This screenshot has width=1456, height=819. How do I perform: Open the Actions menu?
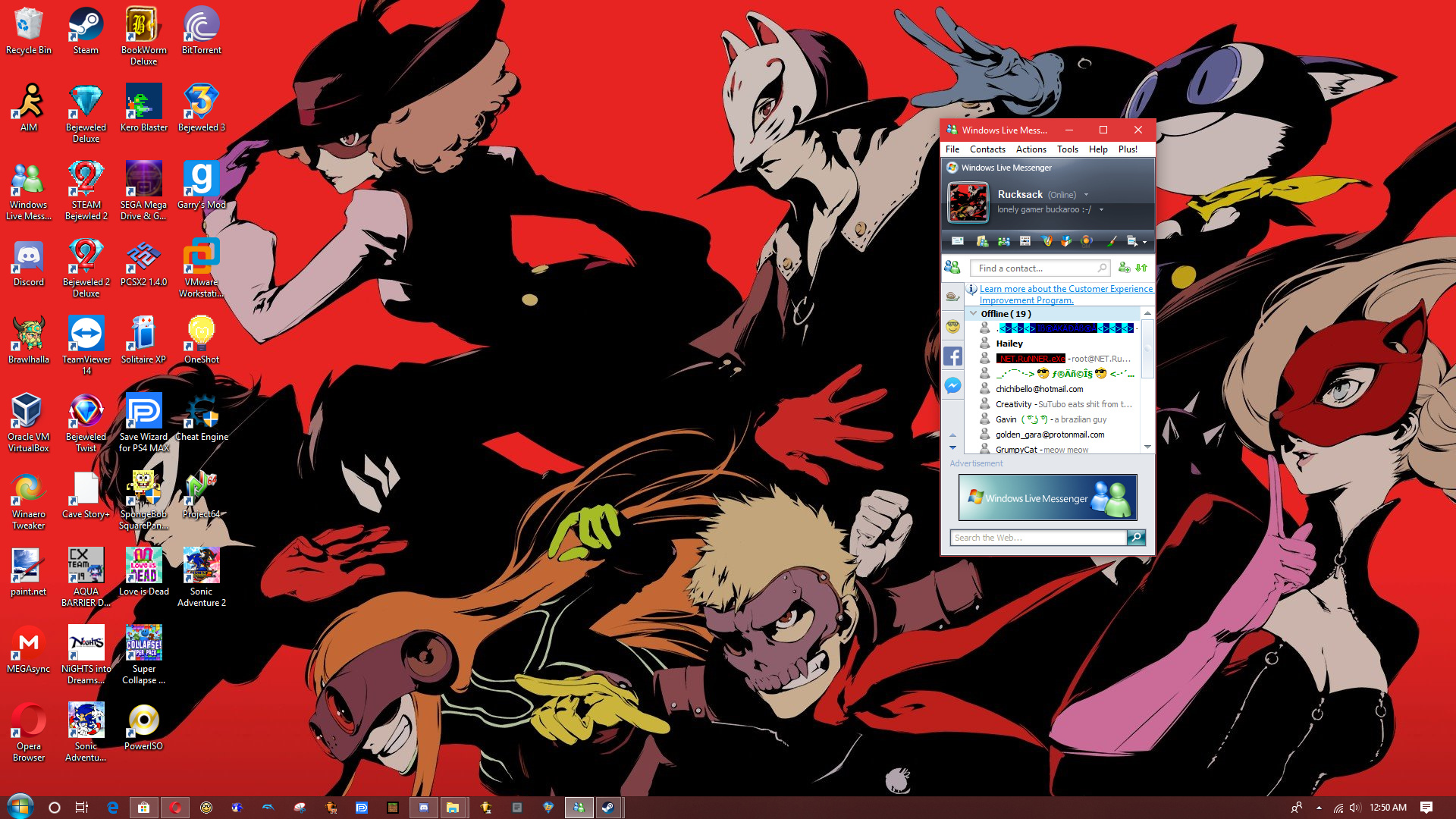[x=1031, y=149]
